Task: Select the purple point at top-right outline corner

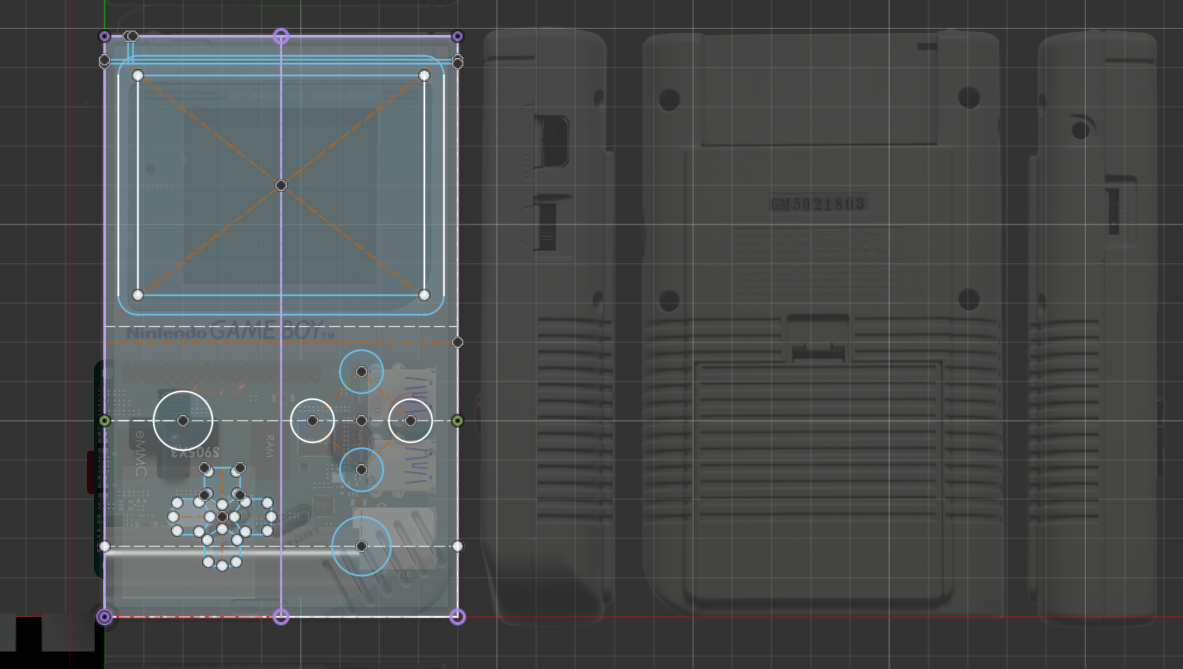Action: (457, 36)
